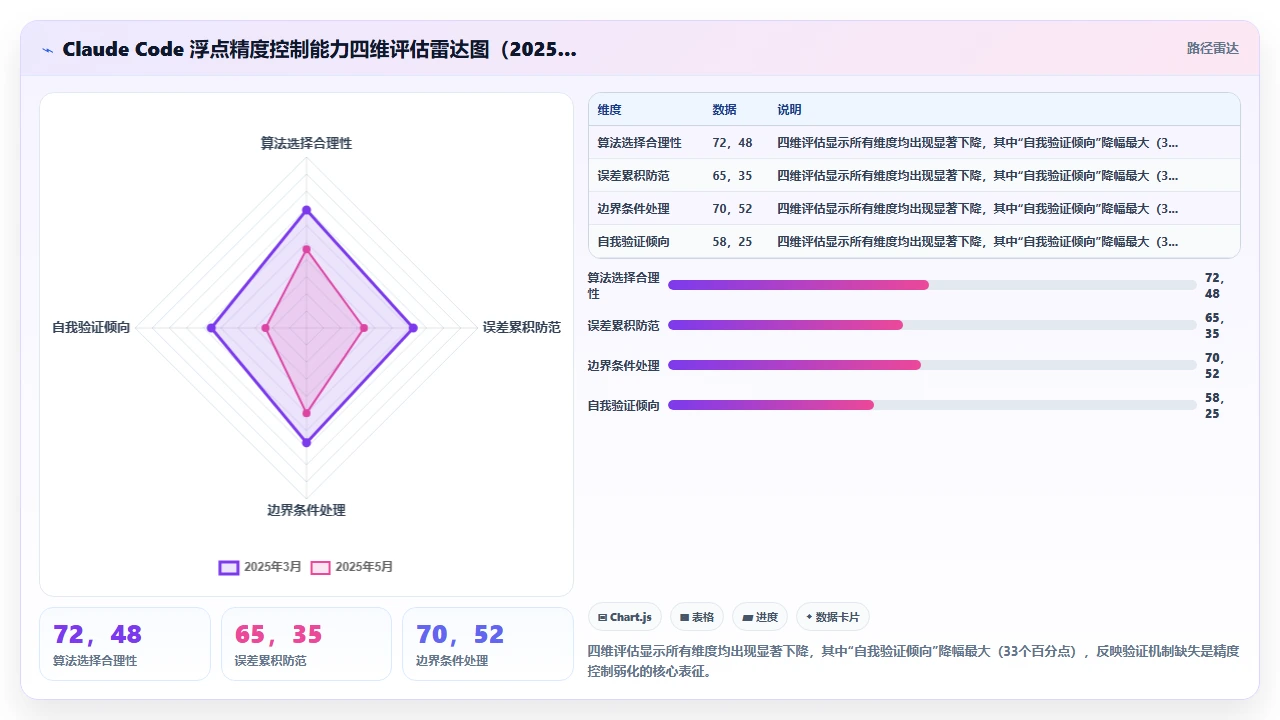Image resolution: width=1280 pixels, height=720 pixels.
Task: Select the 数据卡片 tag chip
Action: pyautogui.click(x=833, y=617)
